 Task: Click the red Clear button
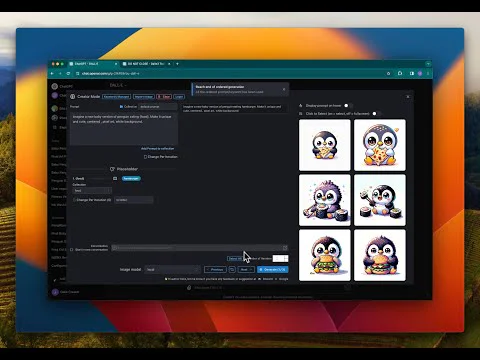tap(164, 97)
